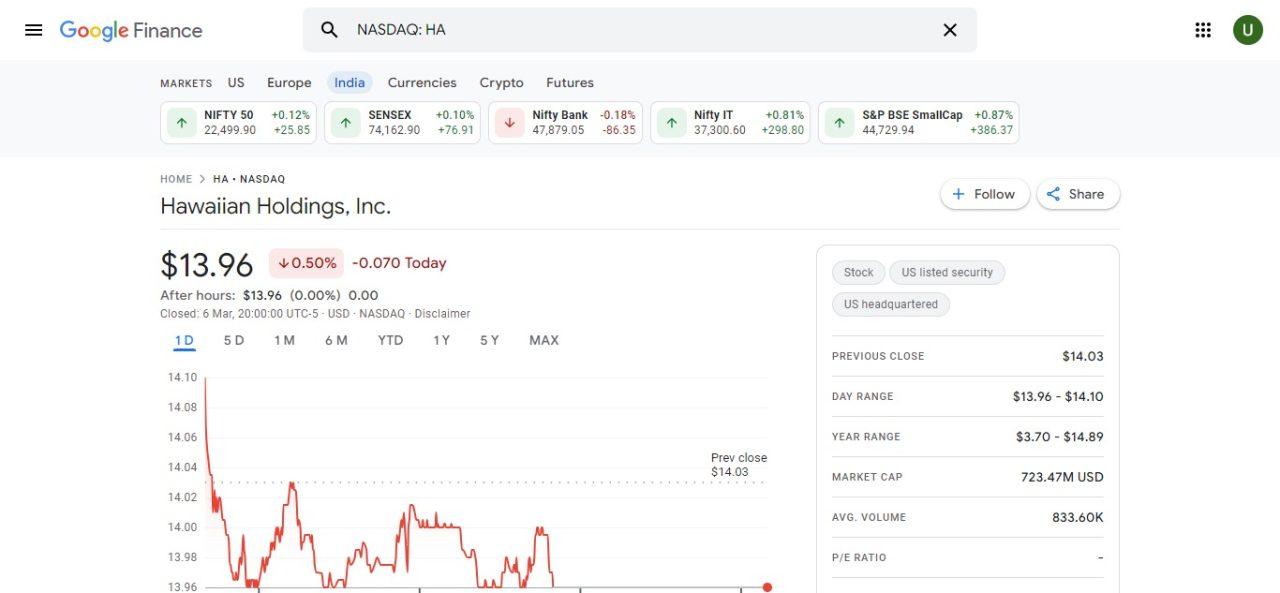Select the 1M chart range
Viewport: 1280px width, 593px height.
tap(284, 341)
